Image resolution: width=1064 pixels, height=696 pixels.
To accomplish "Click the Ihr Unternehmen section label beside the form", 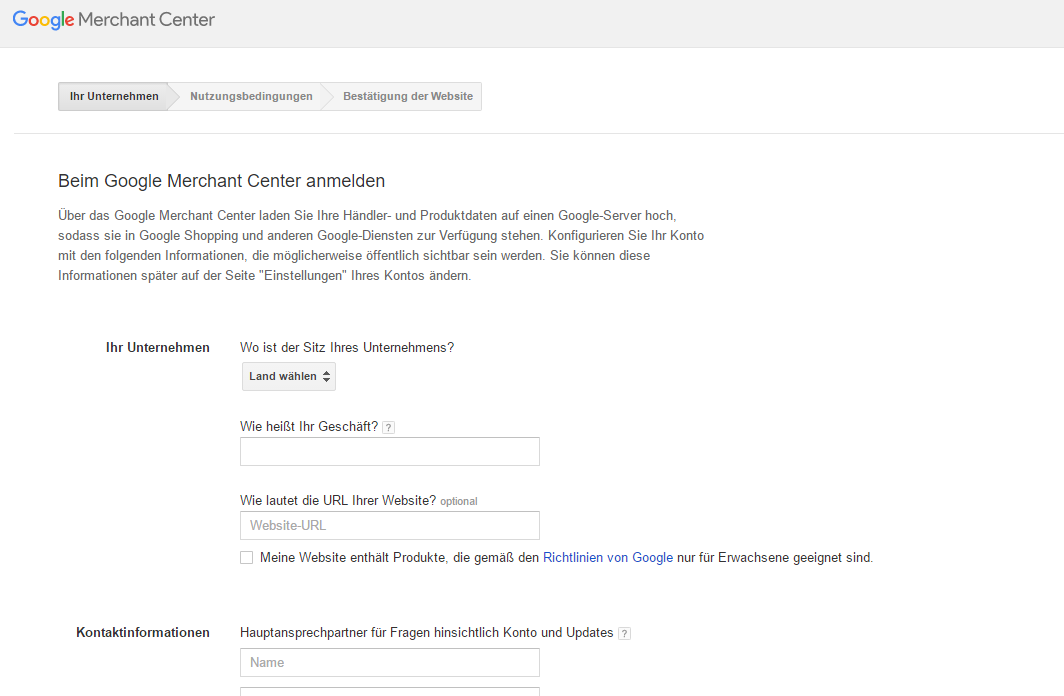I will click(x=157, y=347).
